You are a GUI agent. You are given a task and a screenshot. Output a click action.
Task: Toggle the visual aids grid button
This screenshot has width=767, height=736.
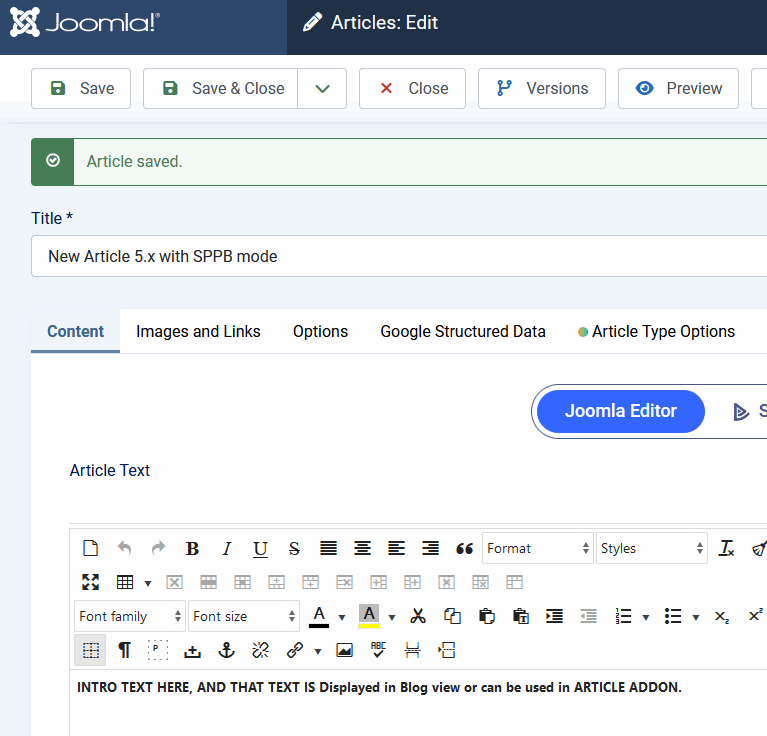[x=90, y=650]
